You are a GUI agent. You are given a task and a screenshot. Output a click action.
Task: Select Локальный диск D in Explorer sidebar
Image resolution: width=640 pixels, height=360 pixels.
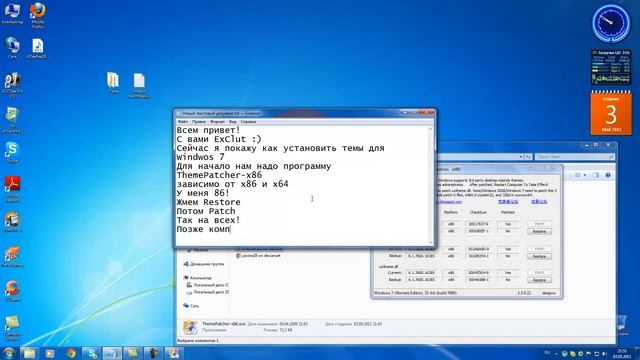tap(208, 292)
